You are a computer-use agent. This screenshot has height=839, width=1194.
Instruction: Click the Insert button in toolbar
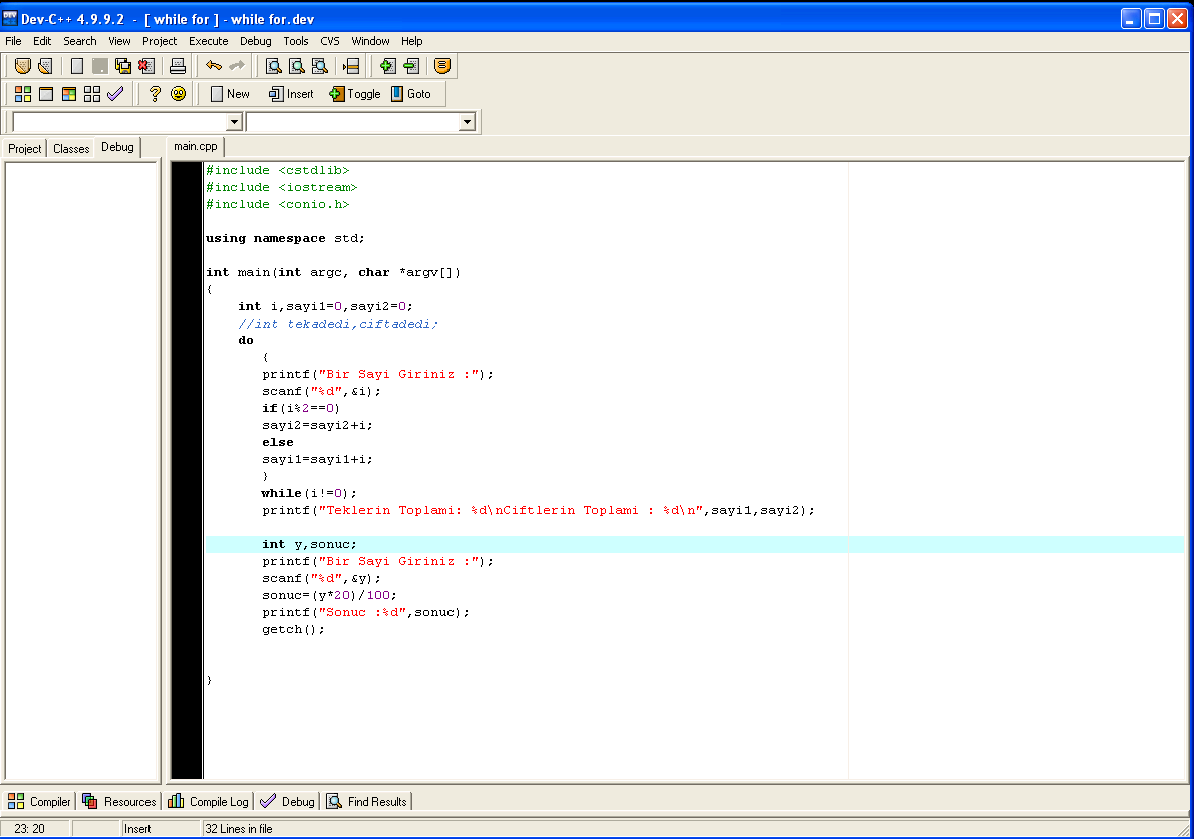click(292, 94)
